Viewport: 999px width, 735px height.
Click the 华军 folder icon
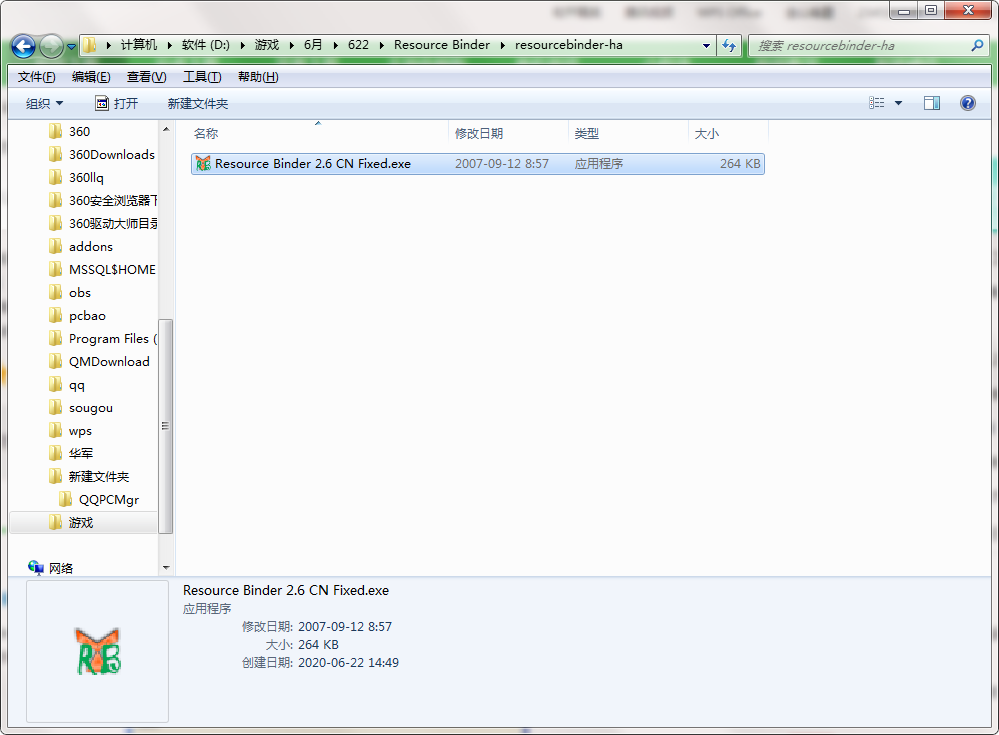[x=55, y=453]
